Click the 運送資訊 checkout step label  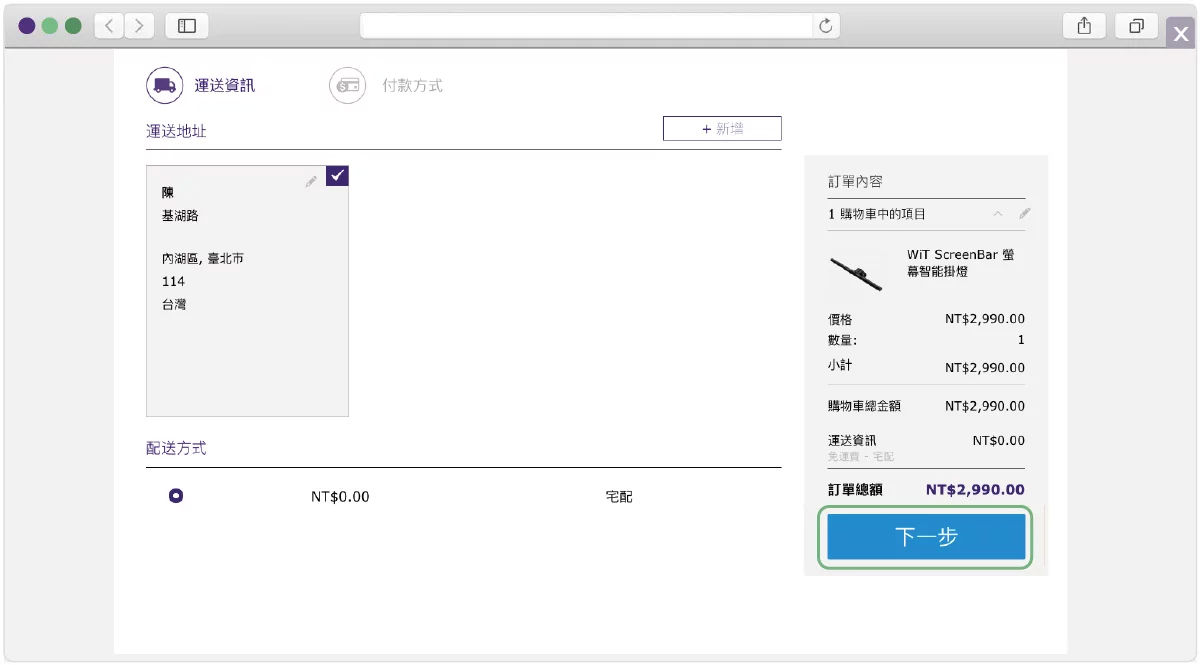[225, 86]
